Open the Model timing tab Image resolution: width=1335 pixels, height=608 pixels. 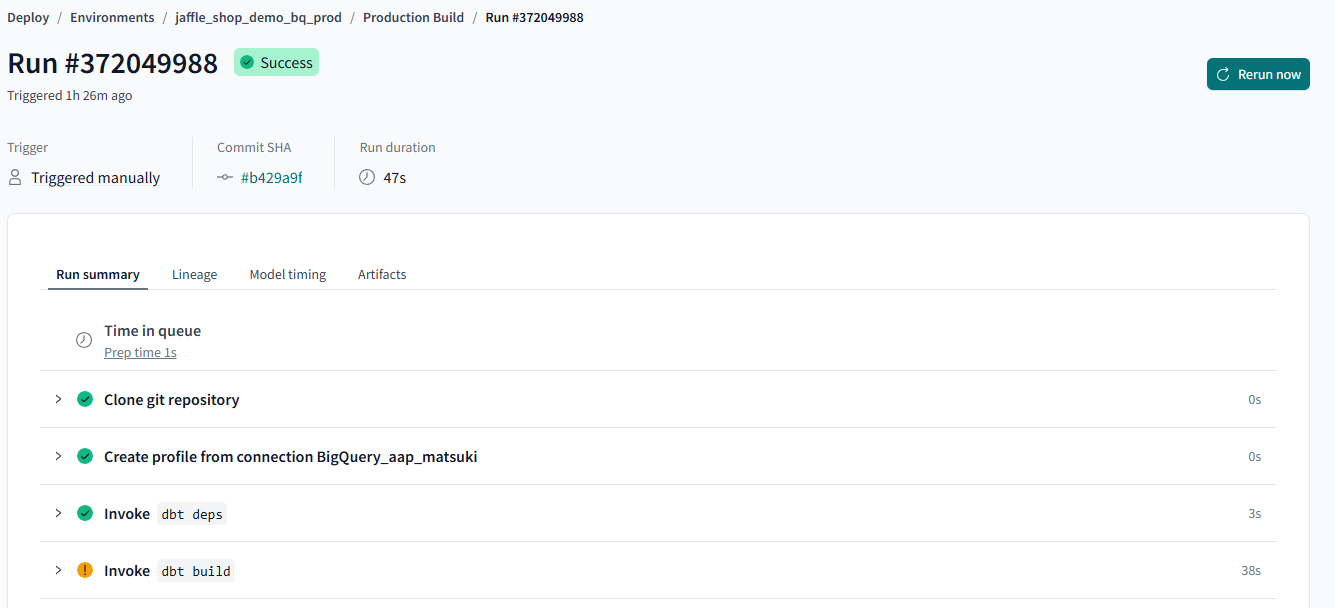[288, 274]
